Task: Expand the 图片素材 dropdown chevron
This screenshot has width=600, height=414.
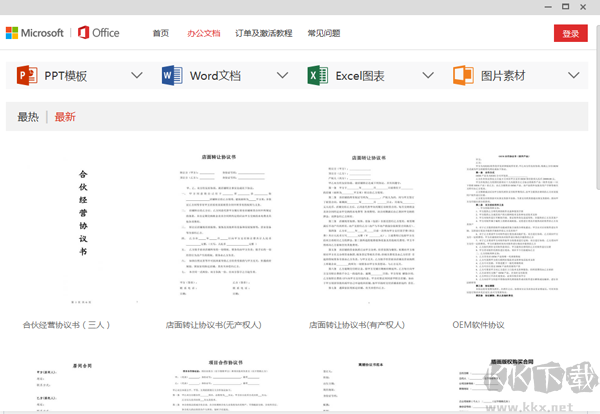Action: coord(573,75)
